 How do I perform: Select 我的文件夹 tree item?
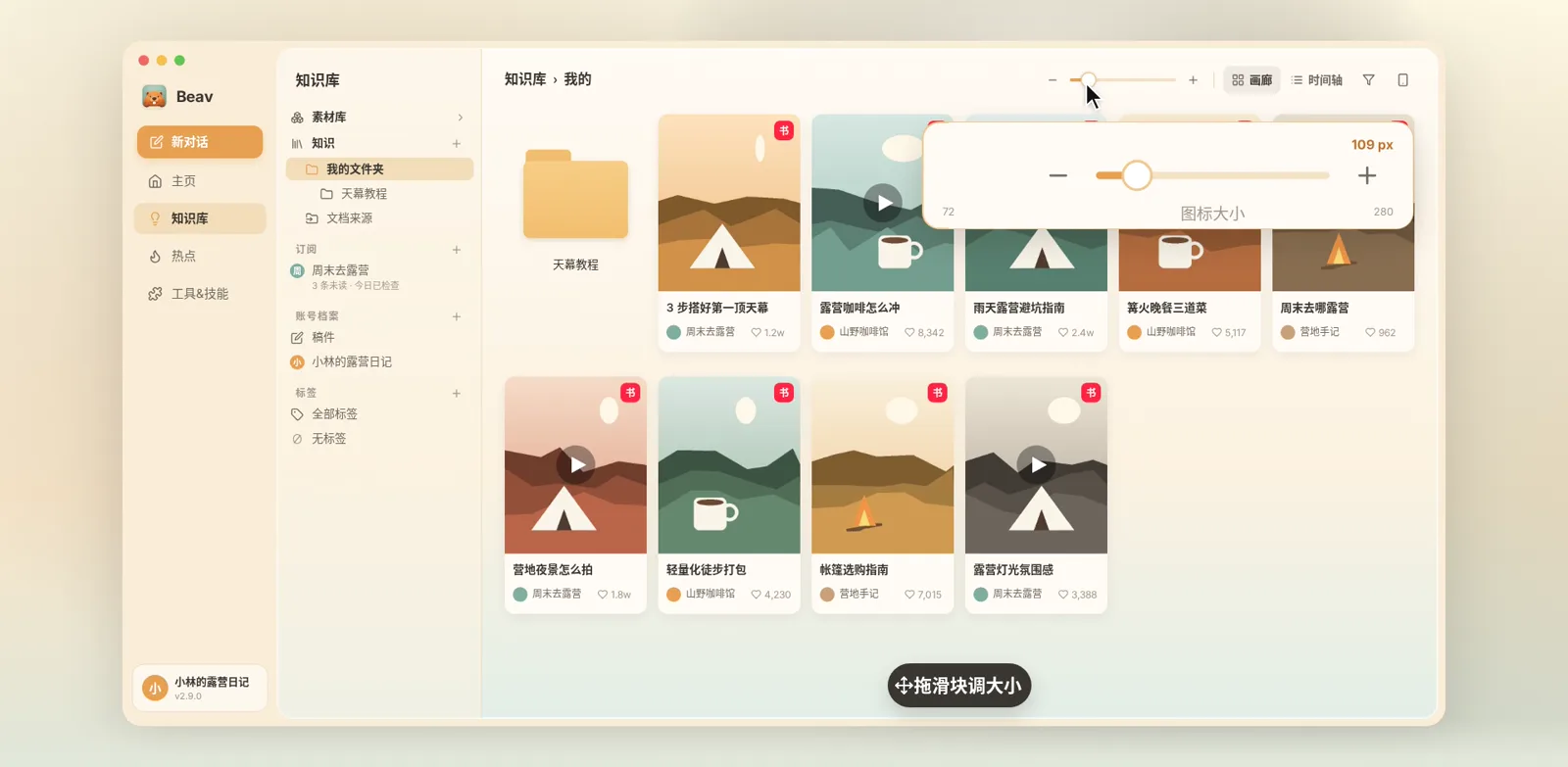(x=379, y=168)
